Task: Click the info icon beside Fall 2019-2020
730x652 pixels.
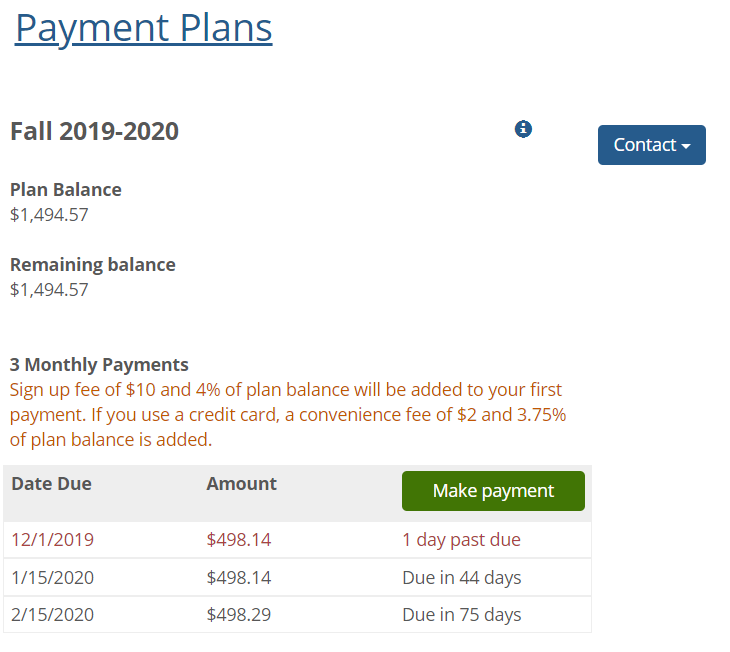Action: (523, 129)
